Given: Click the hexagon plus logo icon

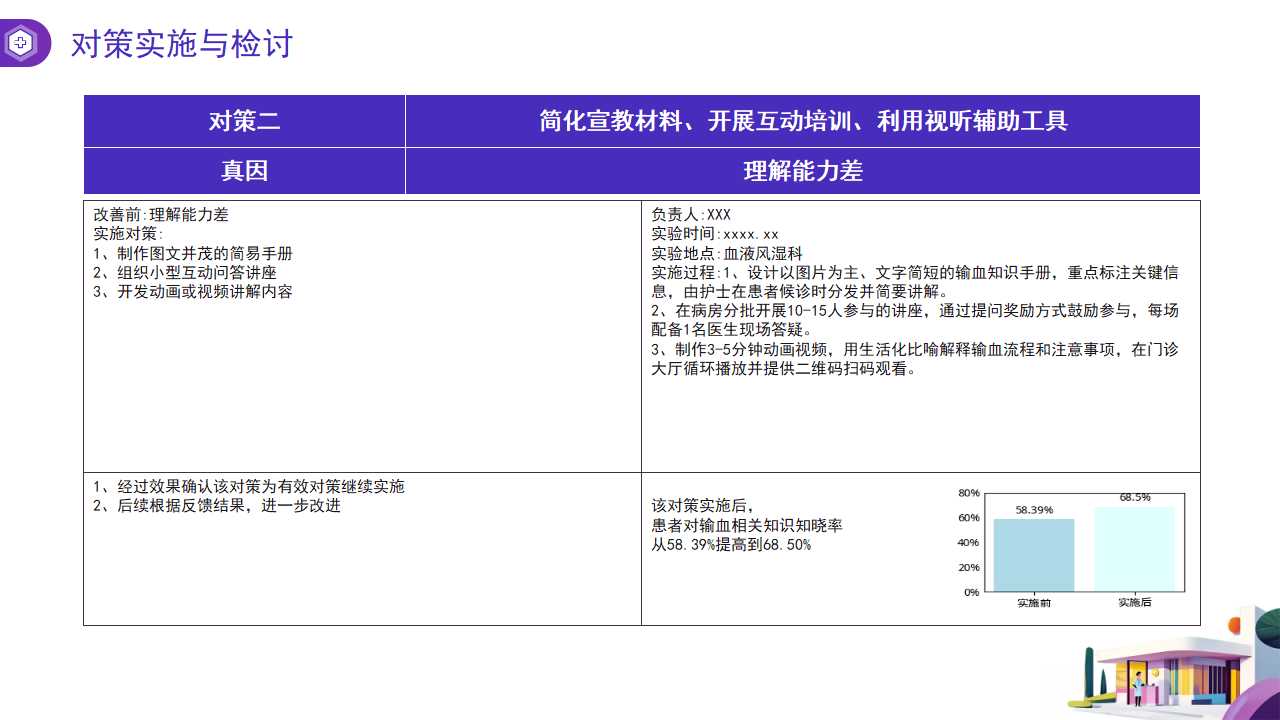Looking at the screenshot, I should pos(20,43).
